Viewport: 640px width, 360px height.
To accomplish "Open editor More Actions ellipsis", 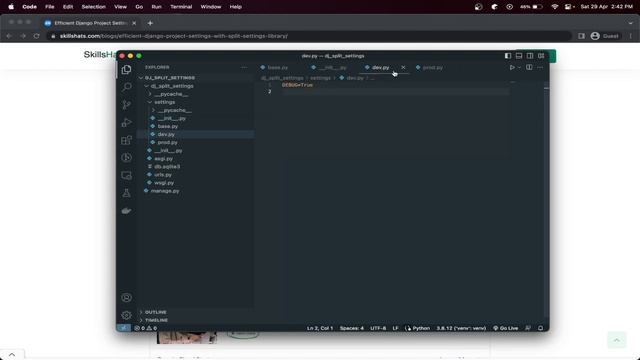I will pos(540,67).
